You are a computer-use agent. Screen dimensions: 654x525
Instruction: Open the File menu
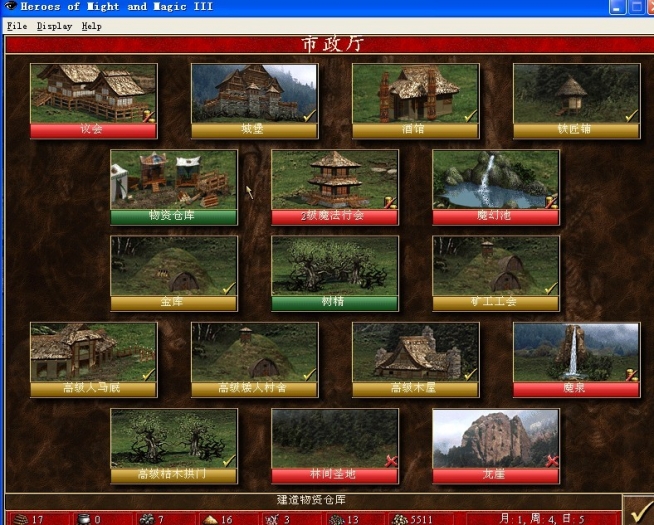17,26
